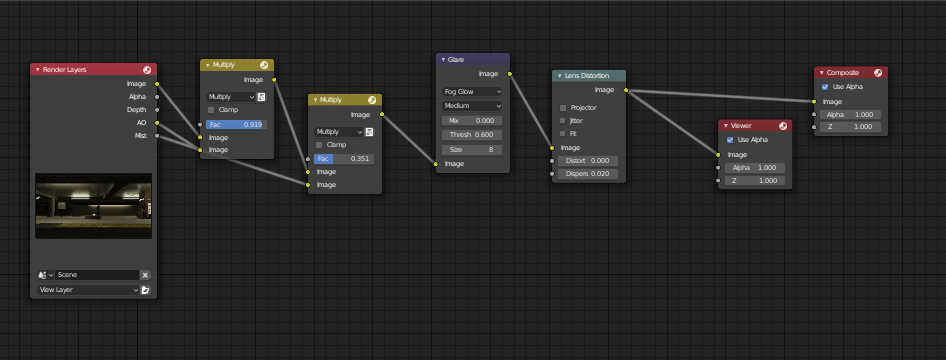Click the Z 1.000 field in Viewer node
Viewport: 946px width, 360px height.
click(755, 181)
